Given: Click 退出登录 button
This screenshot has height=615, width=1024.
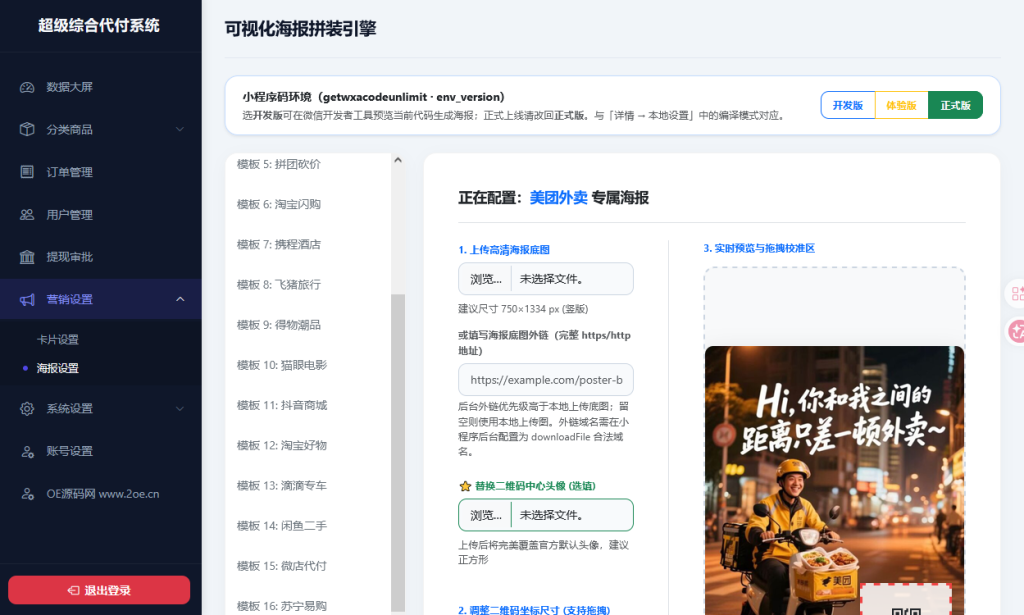Looking at the screenshot, I should click(x=99, y=590).
